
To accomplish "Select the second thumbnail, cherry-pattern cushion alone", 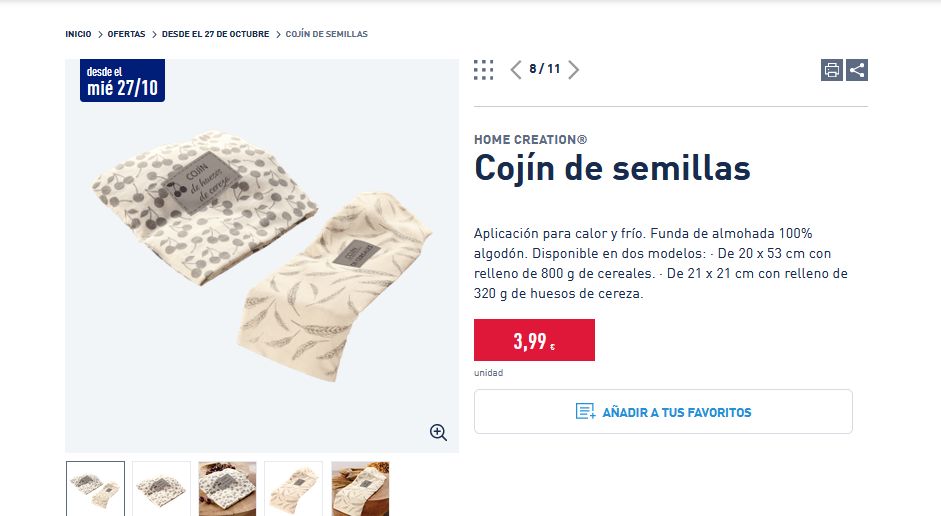I will pos(162,488).
